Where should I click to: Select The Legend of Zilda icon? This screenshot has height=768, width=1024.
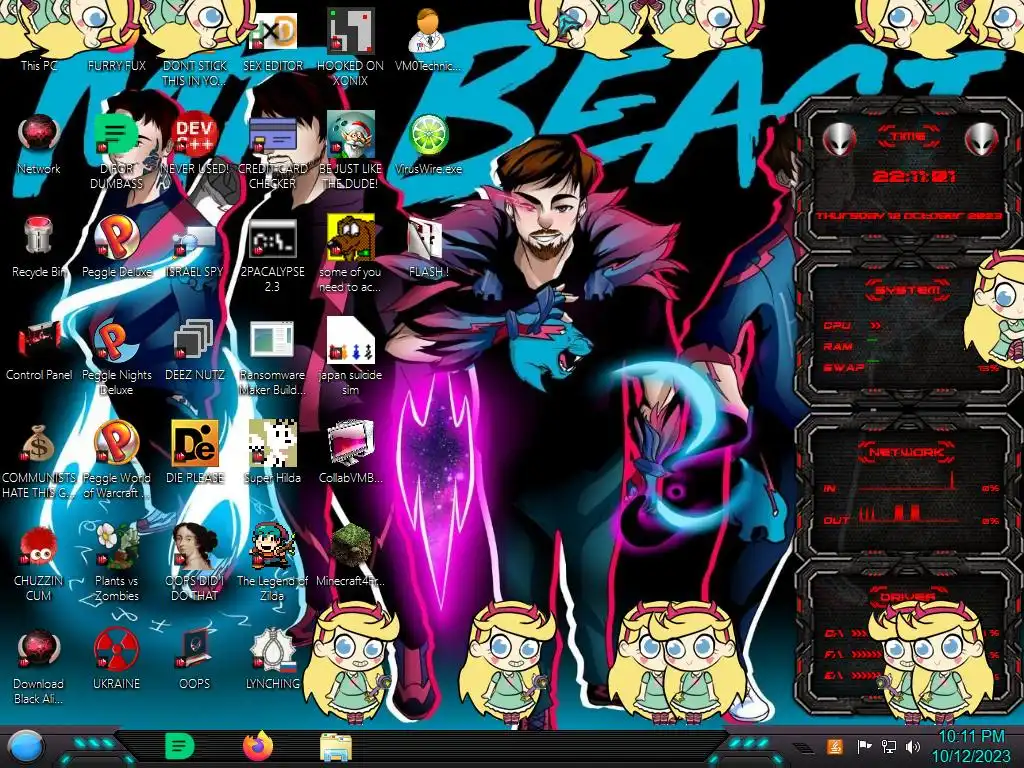tap(272, 563)
